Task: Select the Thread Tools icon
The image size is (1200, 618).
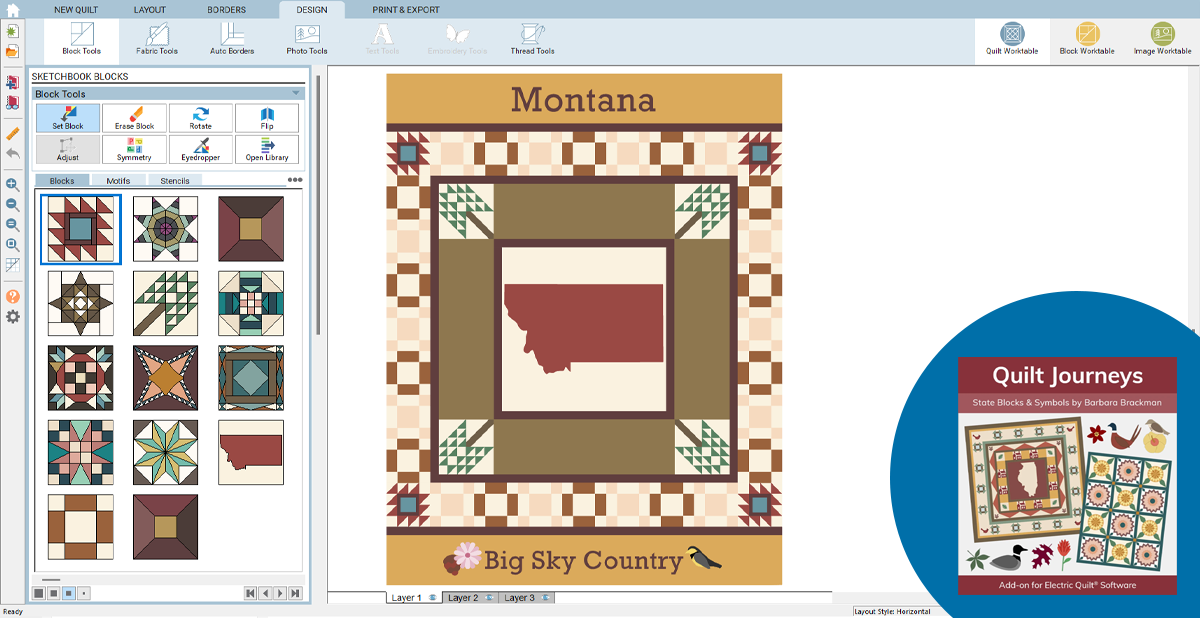Action: (x=531, y=38)
